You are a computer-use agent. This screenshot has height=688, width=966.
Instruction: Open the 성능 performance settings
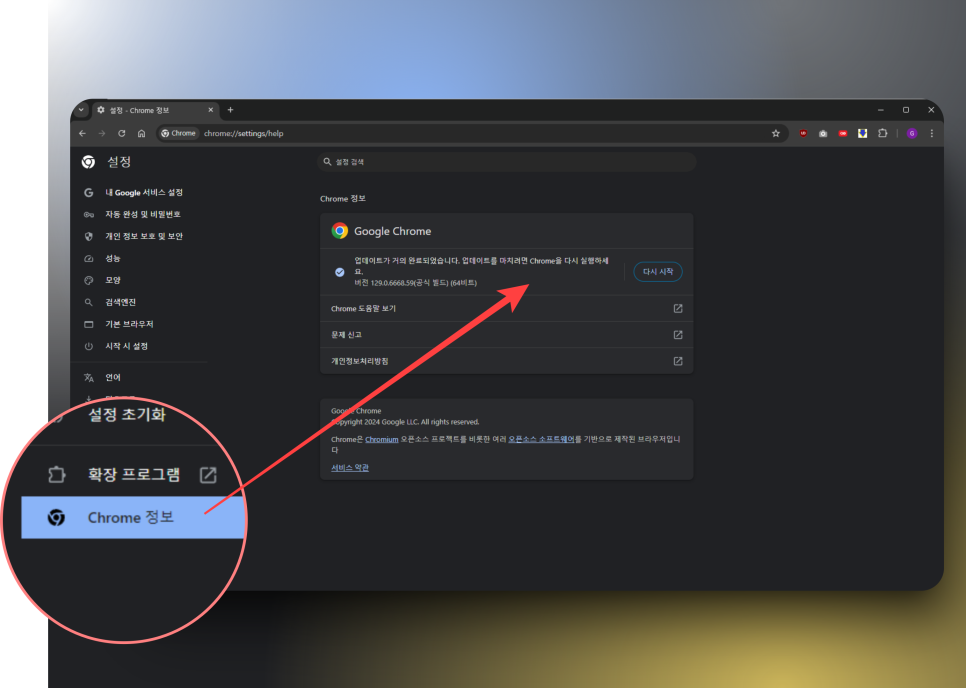point(139,258)
